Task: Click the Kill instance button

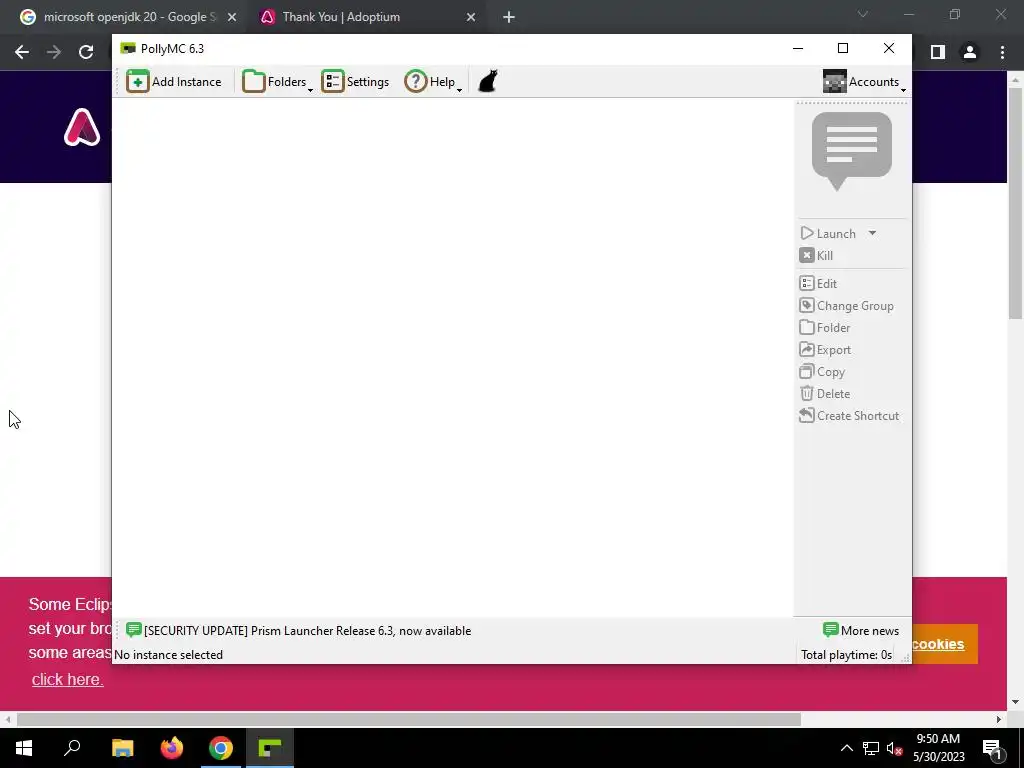Action: coord(816,255)
